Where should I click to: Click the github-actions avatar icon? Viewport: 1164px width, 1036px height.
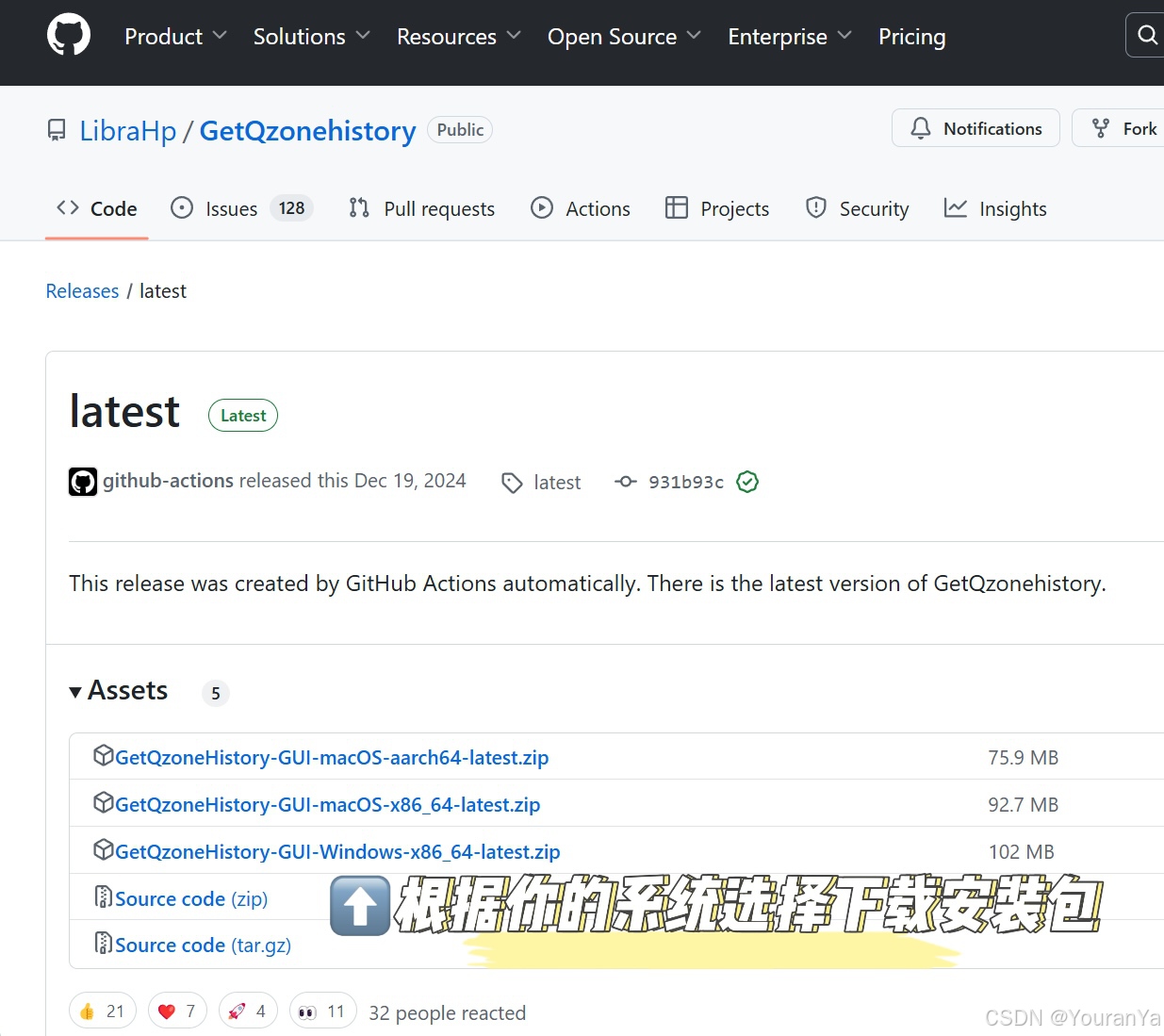[x=83, y=482]
